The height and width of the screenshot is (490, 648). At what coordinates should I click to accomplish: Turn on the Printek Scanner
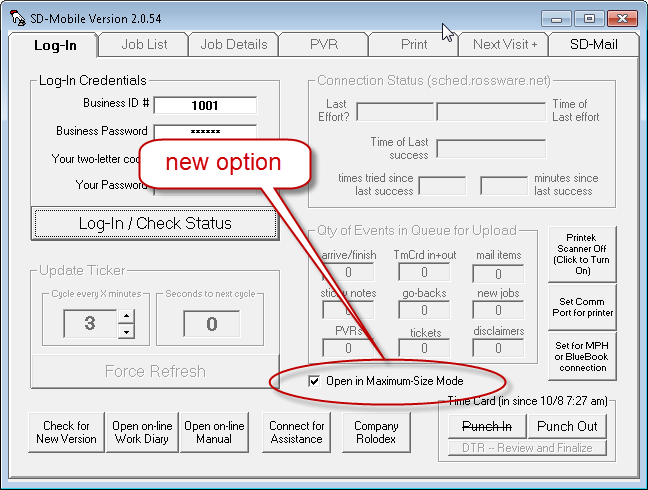coord(582,254)
